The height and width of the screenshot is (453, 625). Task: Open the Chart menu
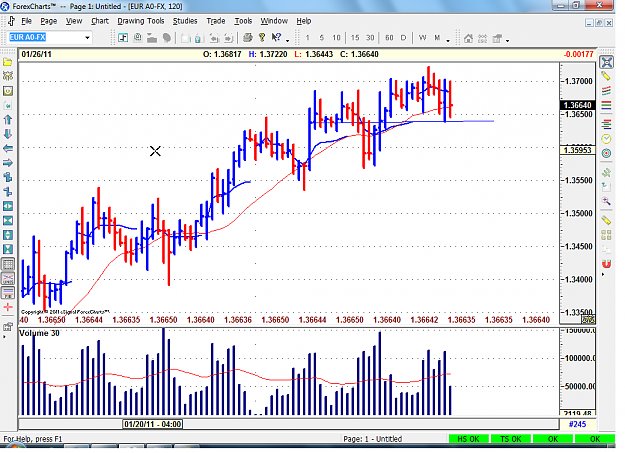(100, 21)
